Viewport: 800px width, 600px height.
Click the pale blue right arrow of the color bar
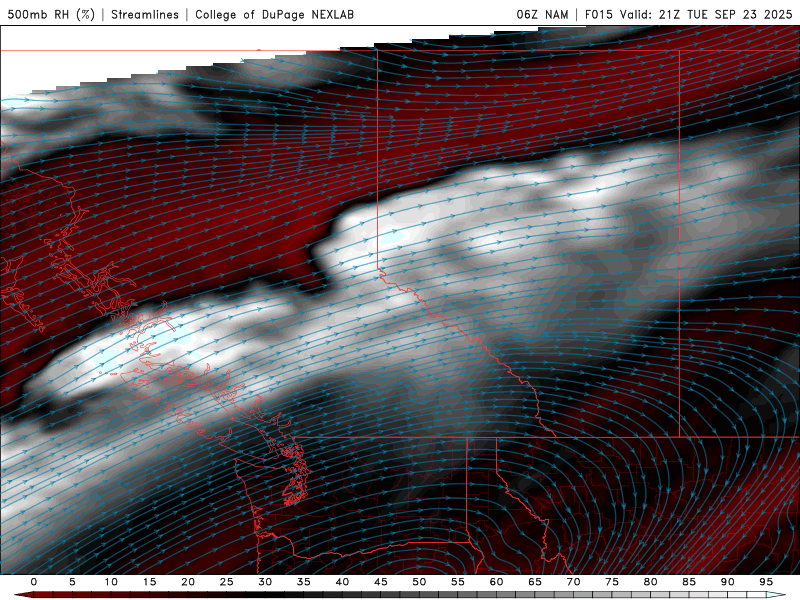[x=776, y=595]
